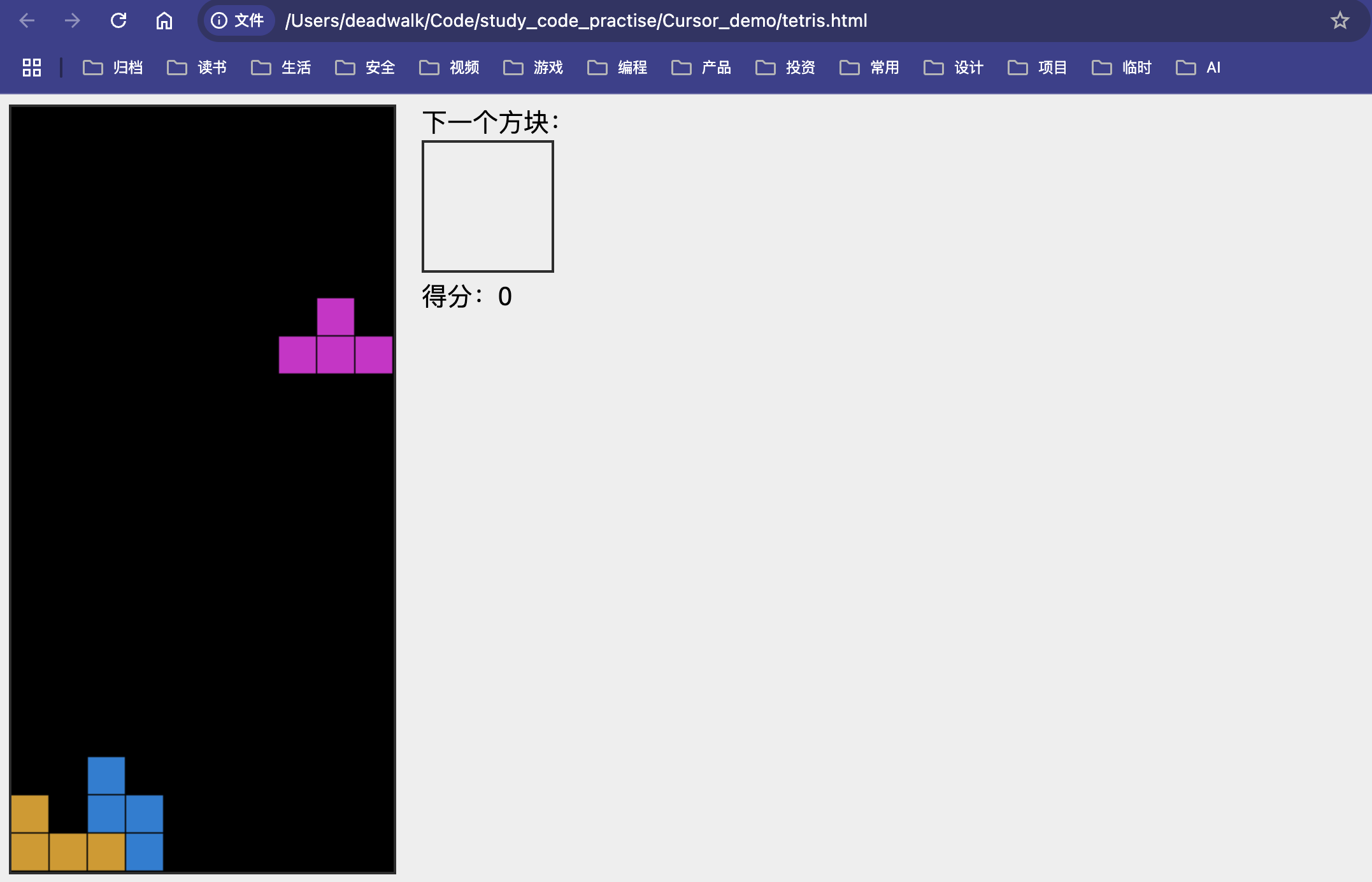Open the 归档 bookmark folder
This screenshot has height=882, width=1372.
(113, 68)
